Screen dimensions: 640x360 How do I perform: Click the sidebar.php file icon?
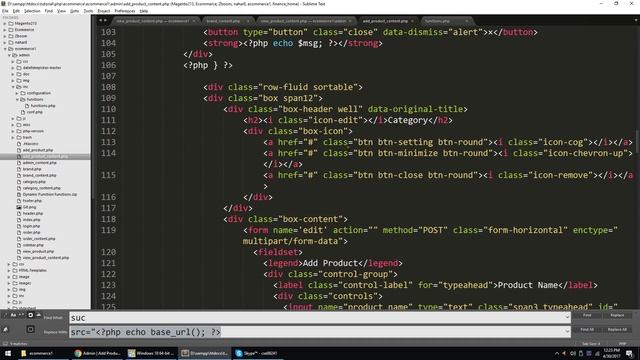tap(19, 245)
